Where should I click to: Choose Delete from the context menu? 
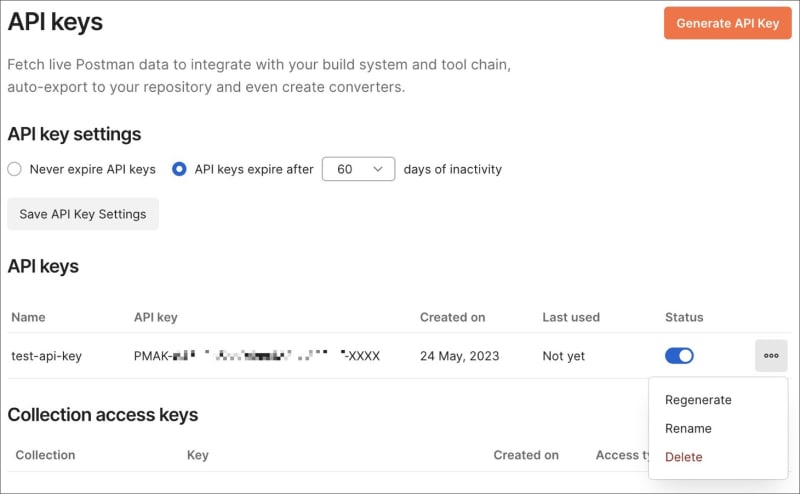[684, 457]
